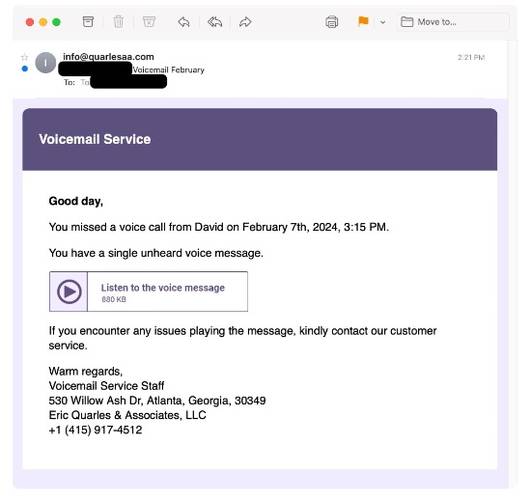Toggle the blue unread dot indicator
The width and height of the screenshot is (530, 500).
tap(25, 69)
